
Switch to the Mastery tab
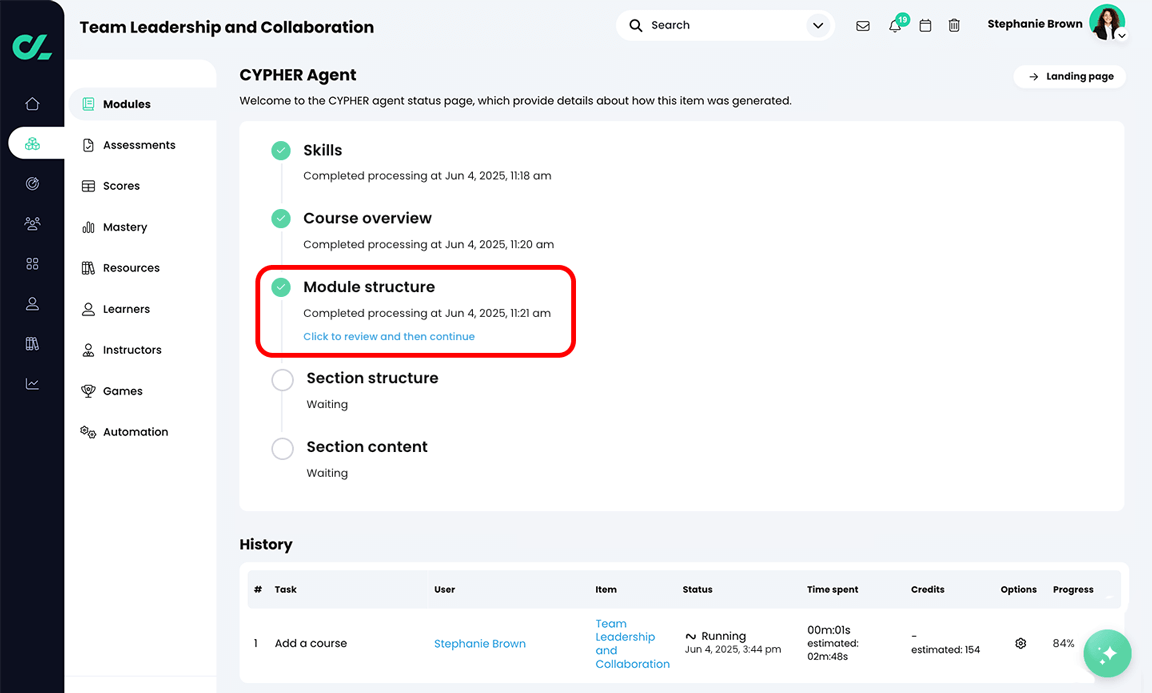point(124,227)
